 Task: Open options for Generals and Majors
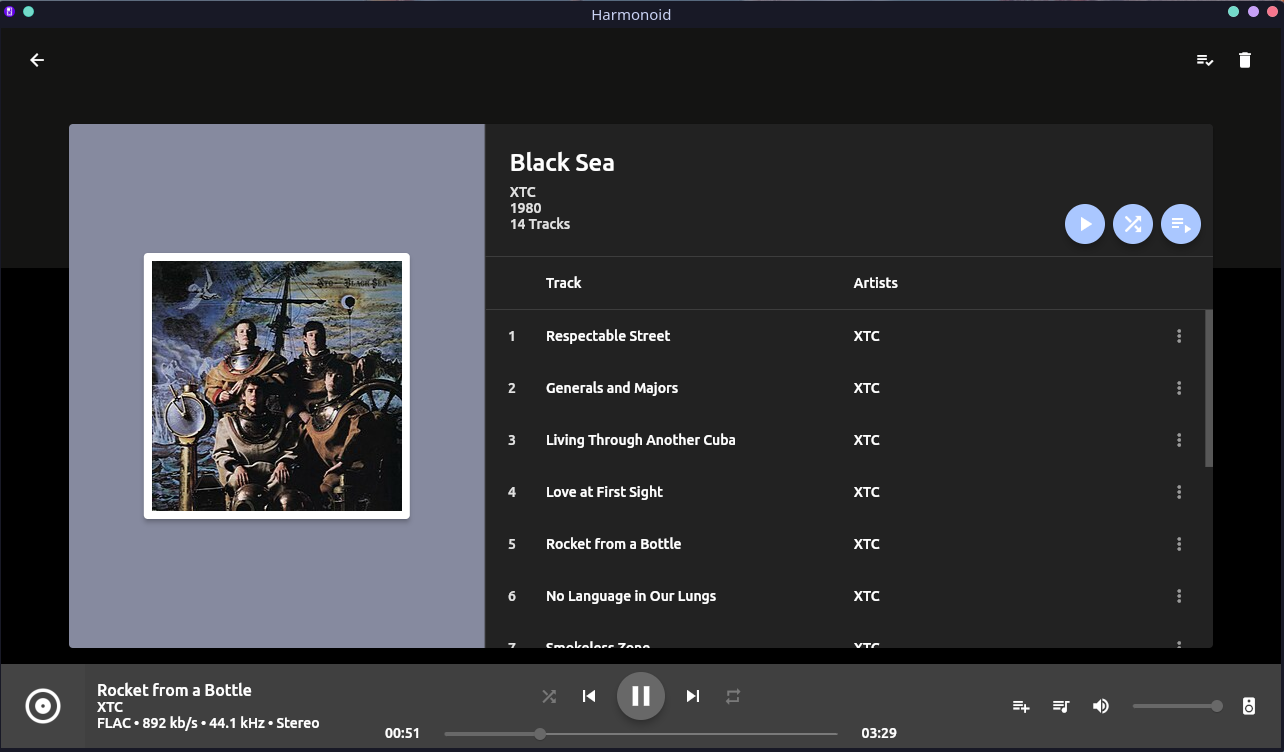1179,388
